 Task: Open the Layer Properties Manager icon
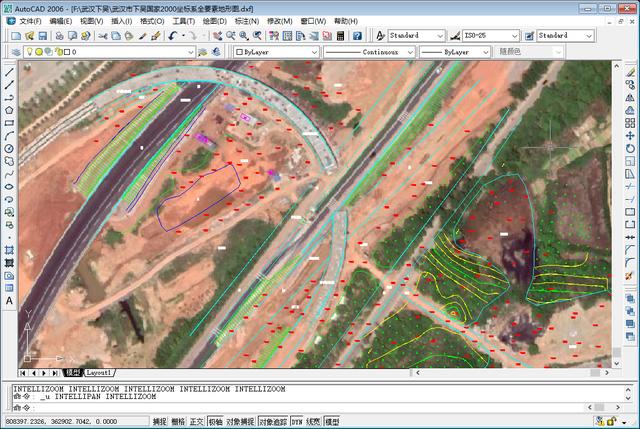pyautogui.click(x=16, y=52)
